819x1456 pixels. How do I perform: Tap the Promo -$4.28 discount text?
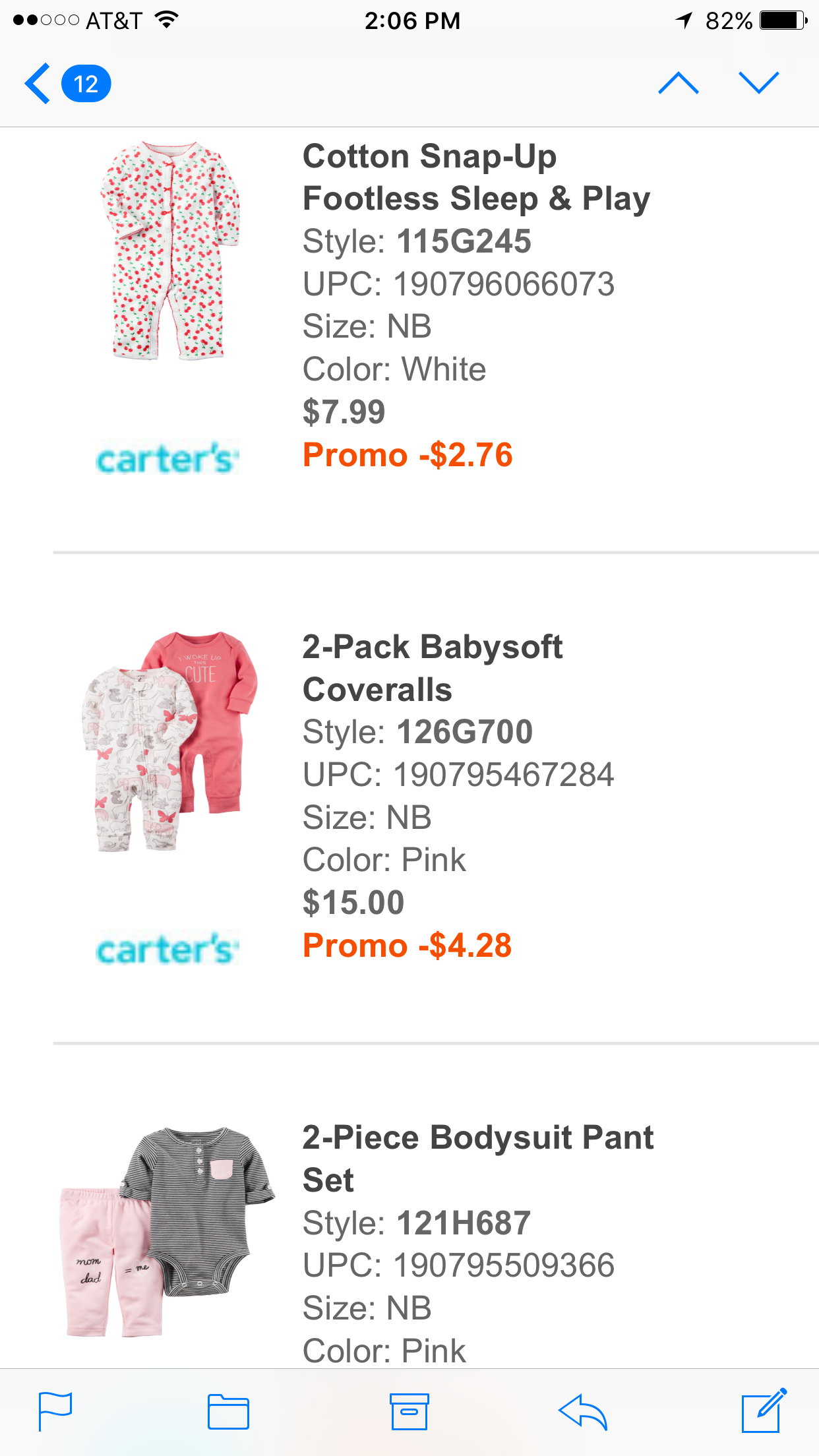tap(407, 946)
